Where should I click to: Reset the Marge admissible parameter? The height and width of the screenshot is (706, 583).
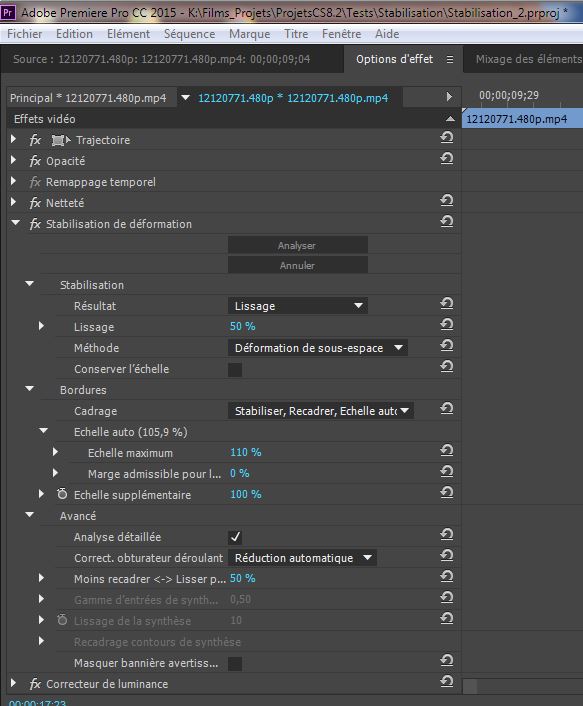tap(447, 471)
